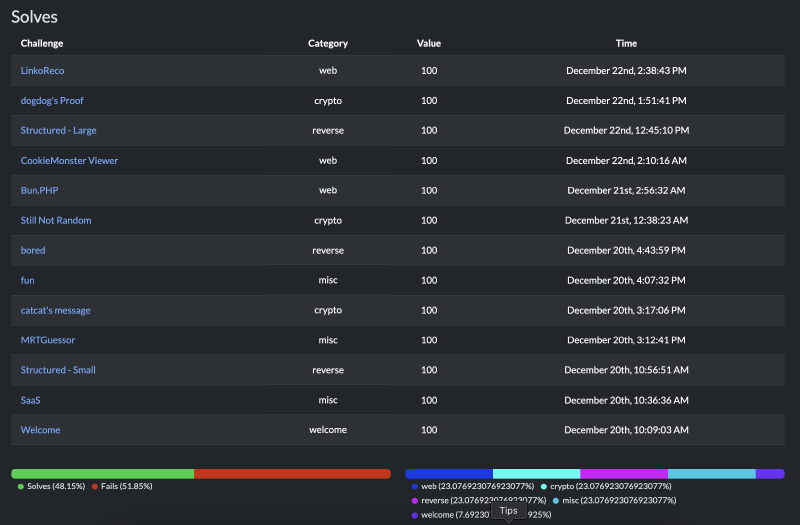Click the Challenge column header
The image size is (800, 525).
[x=42, y=44]
